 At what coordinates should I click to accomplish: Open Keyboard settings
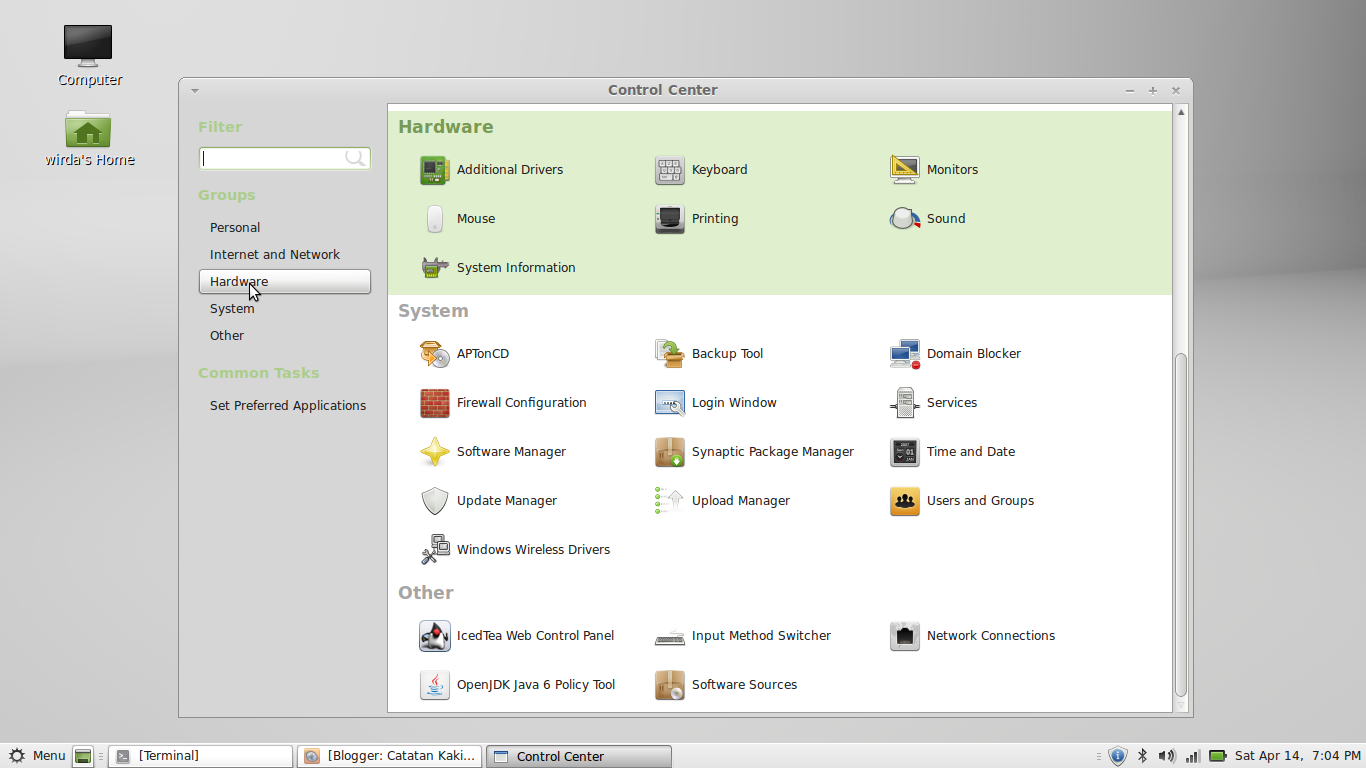(x=717, y=170)
